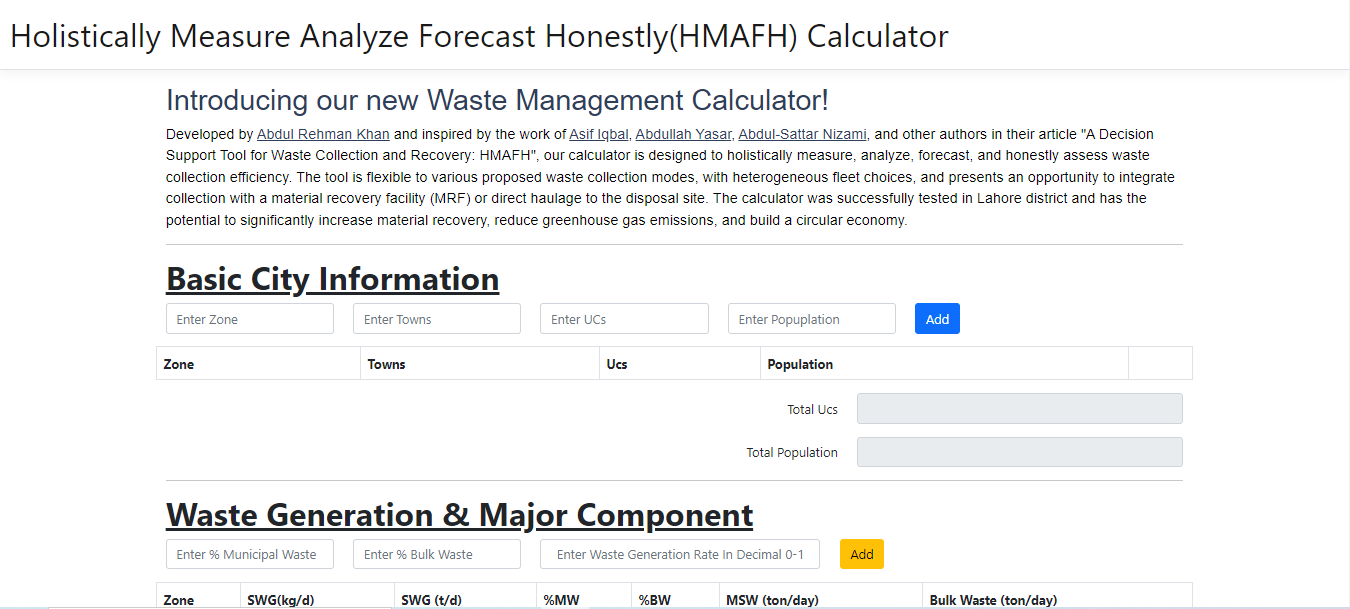Click the Enter % Bulk Waste input
The width and height of the screenshot is (1350, 609).
(x=437, y=554)
